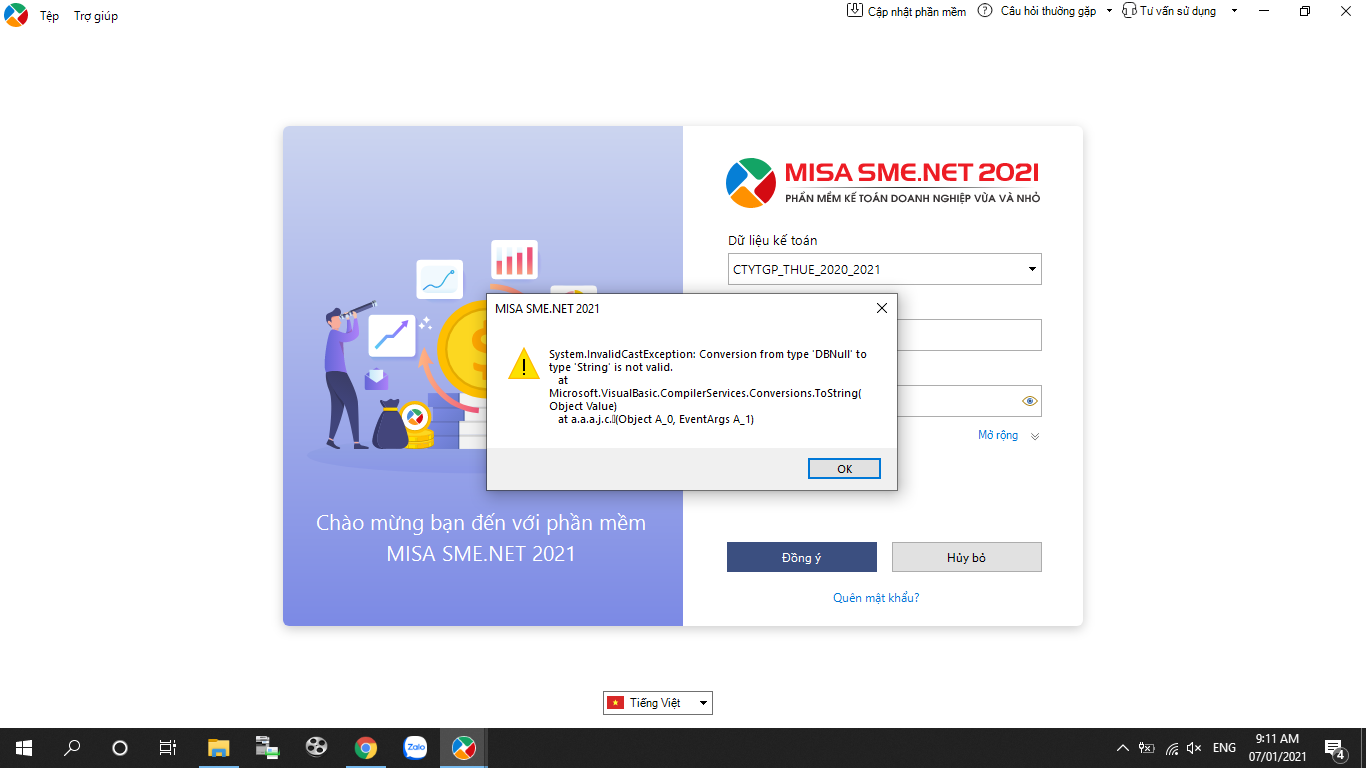Toggle password visibility eye icon
This screenshot has height=768, width=1366.
point(1030,401)
